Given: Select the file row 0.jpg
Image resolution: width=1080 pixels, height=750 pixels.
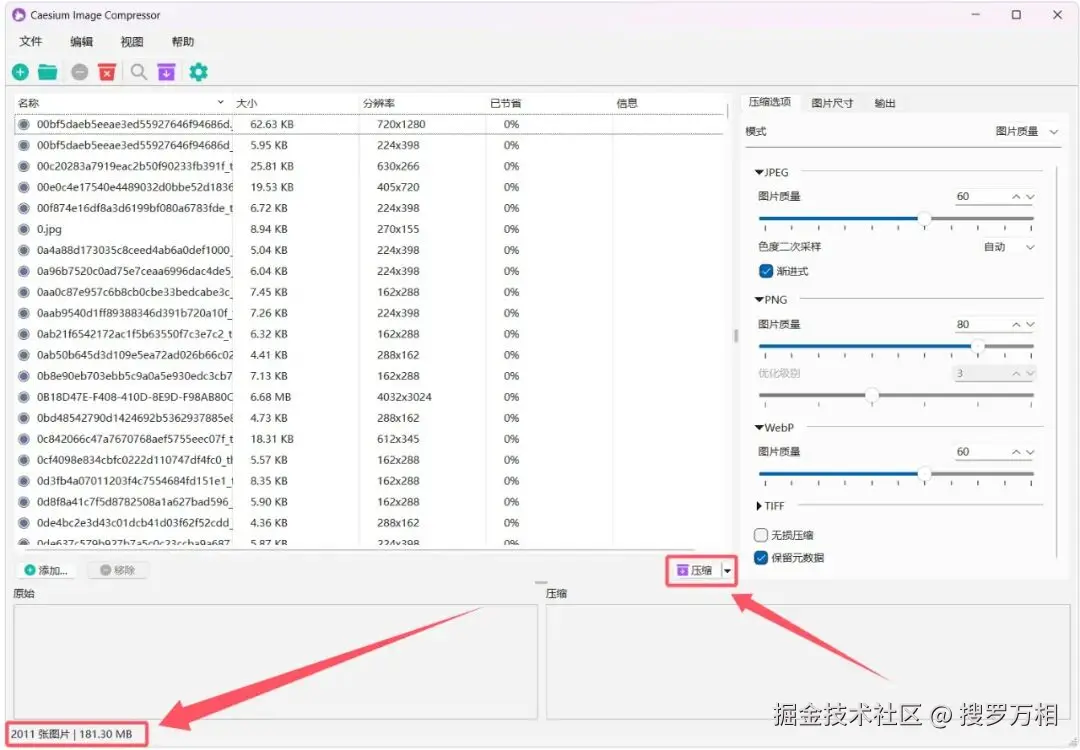Looking at the screenshot, I should (370, 229).
